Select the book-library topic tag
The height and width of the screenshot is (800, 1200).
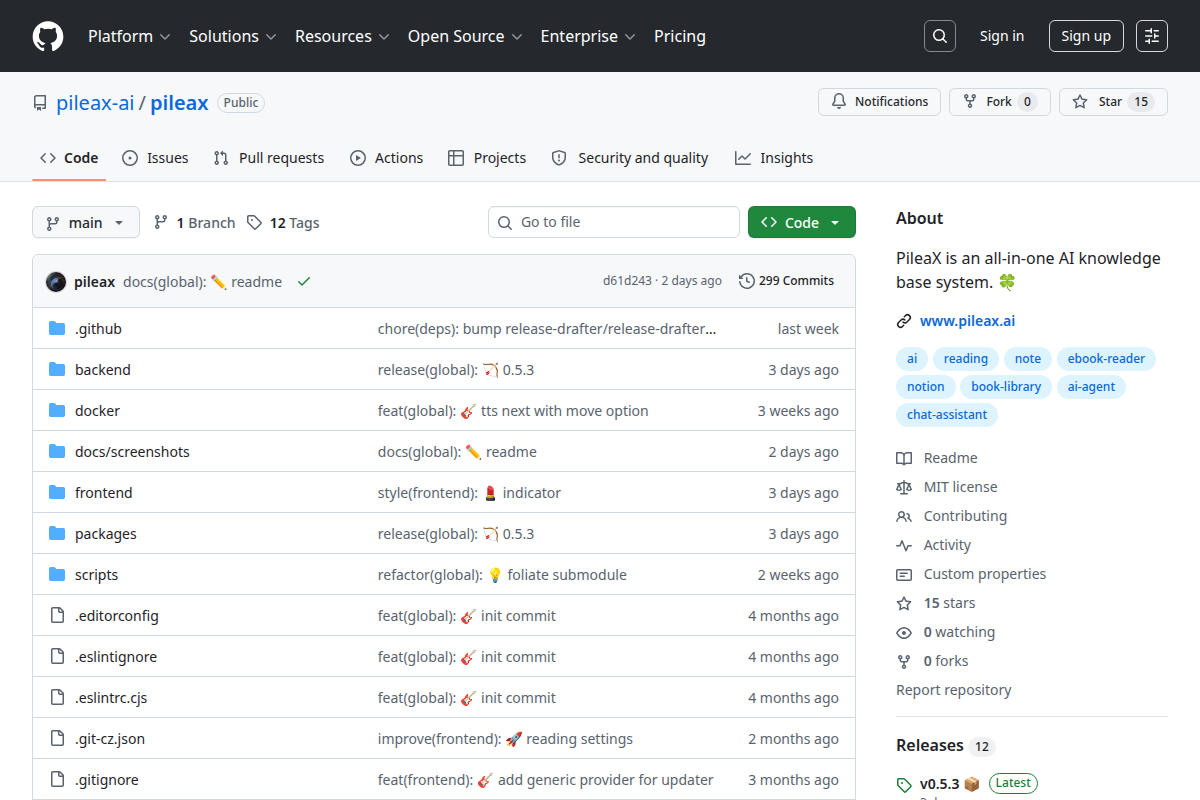point(1006,387)
